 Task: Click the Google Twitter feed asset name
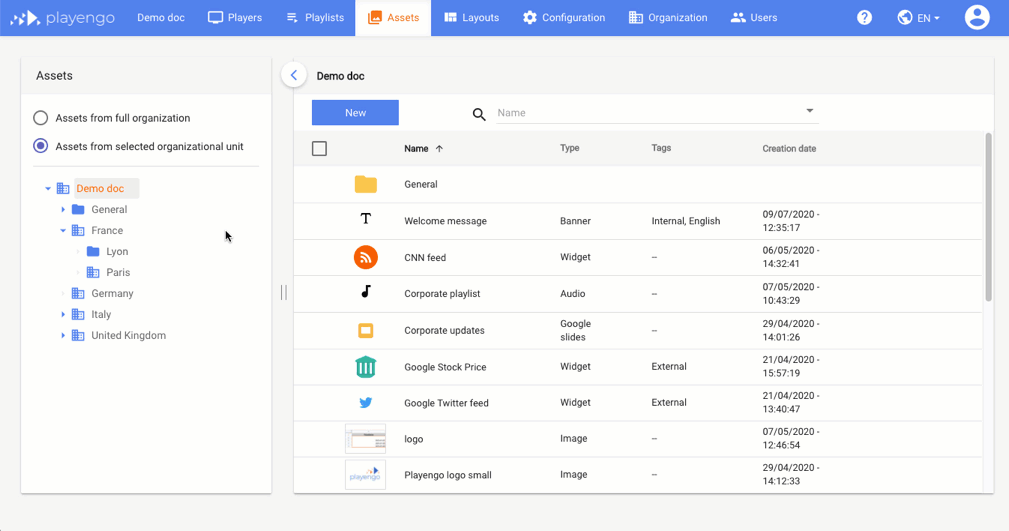pyautogui.click(x=446, y=403)
